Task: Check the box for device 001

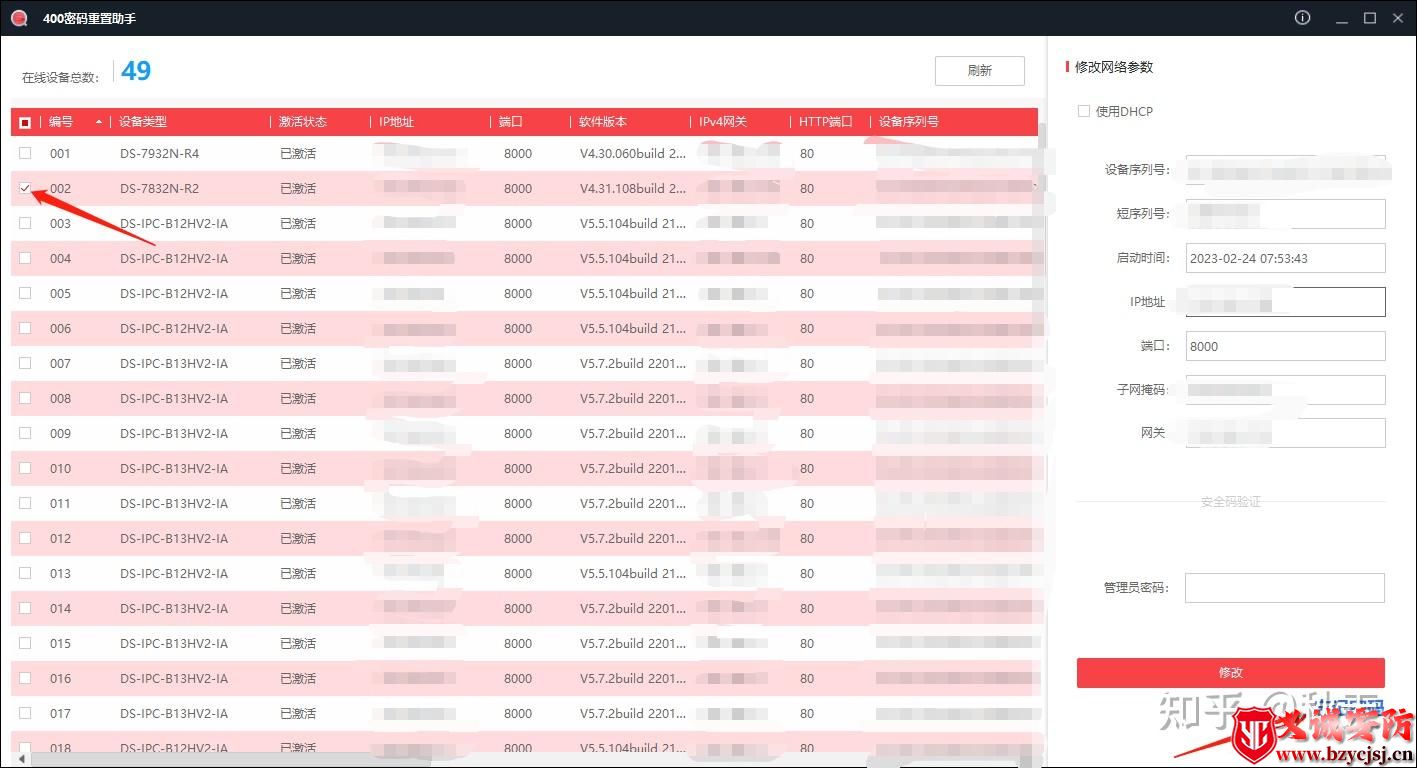Action: [25, 153]
